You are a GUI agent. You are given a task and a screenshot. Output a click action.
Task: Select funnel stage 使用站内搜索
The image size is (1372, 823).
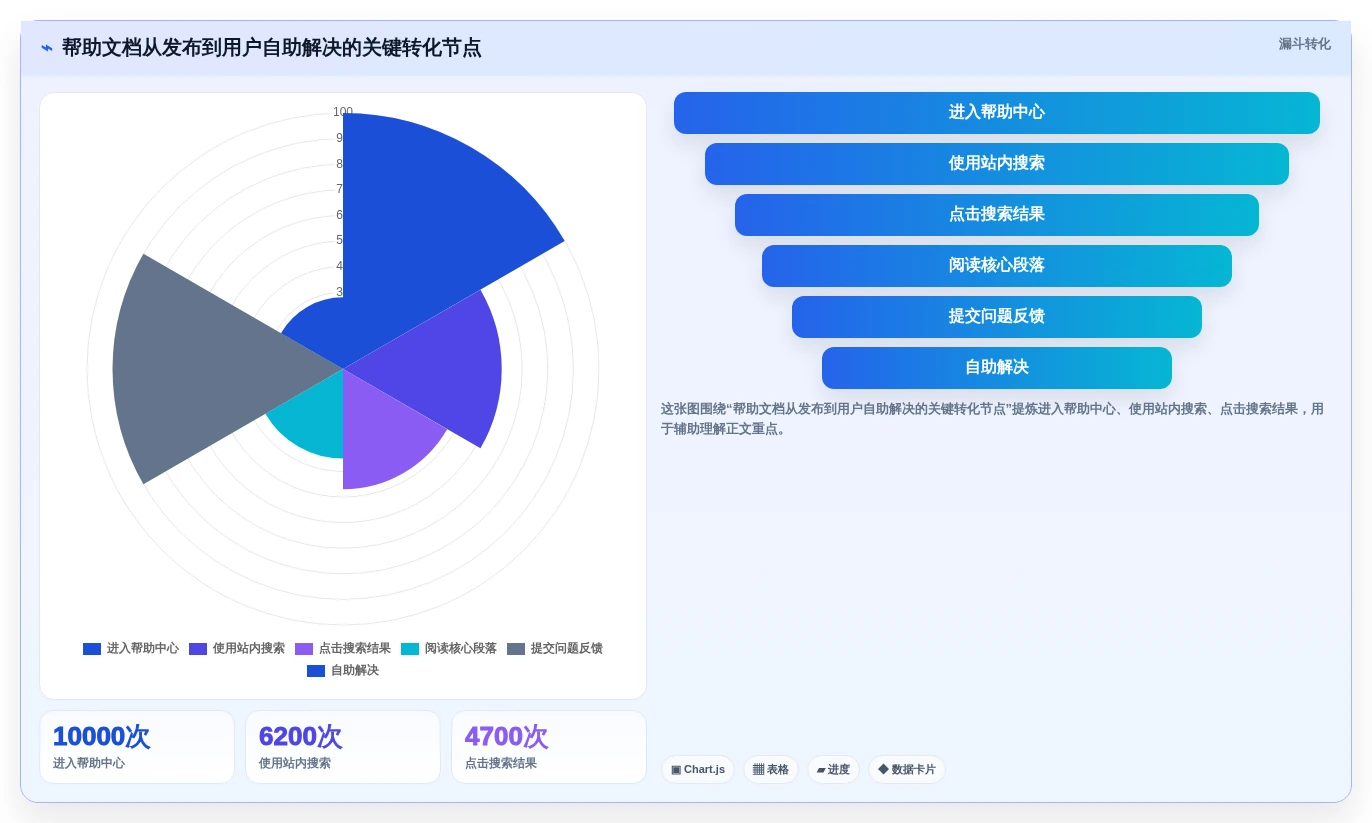pos(997,164)
